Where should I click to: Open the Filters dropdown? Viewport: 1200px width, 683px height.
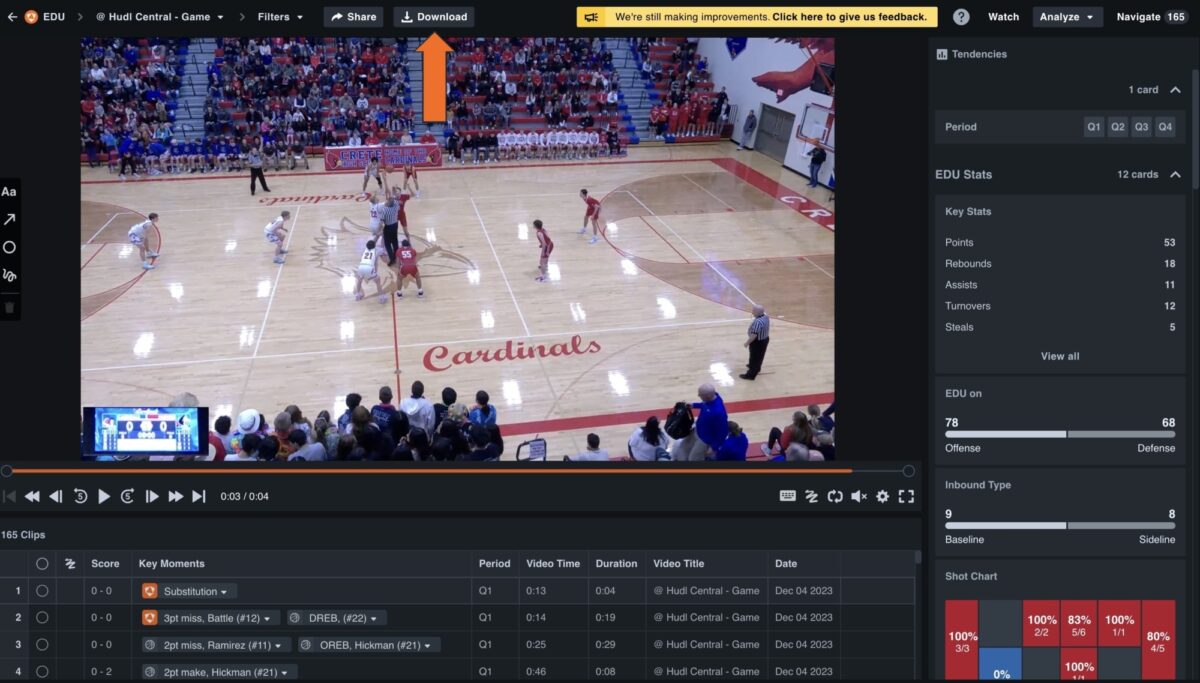[281, 17]
